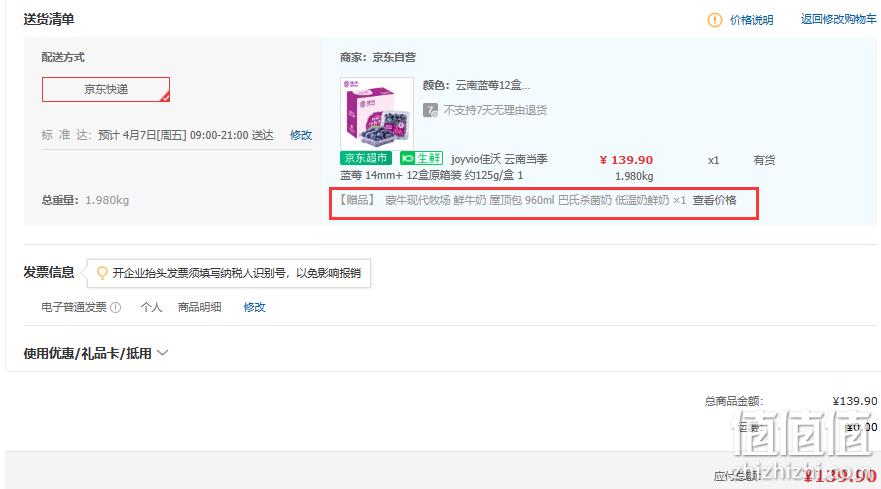Go back via 返回修改购物车 link
881x489 pixels.
[838, 19]
